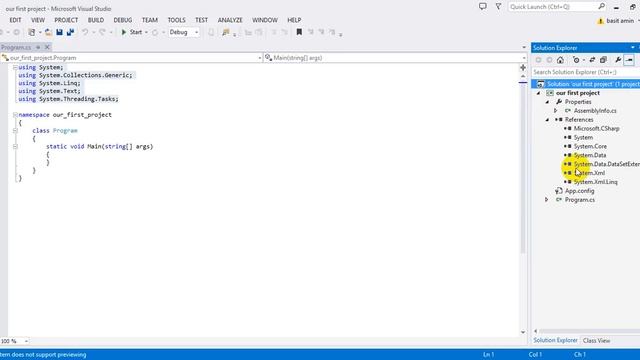Click the Save All icon

click(70, 32)
